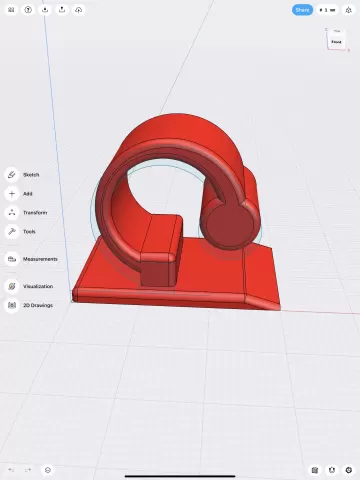Undo the last action
Screen dimensions: 360x480
coord(11,470)
